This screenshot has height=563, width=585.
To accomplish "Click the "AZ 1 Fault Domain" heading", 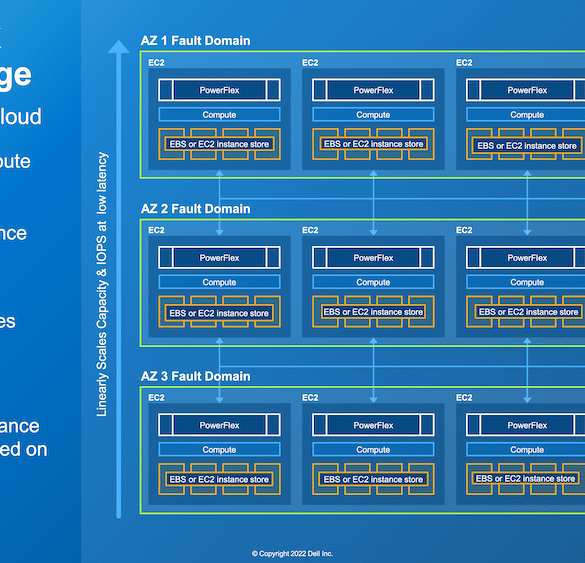I will pos(195,41).
